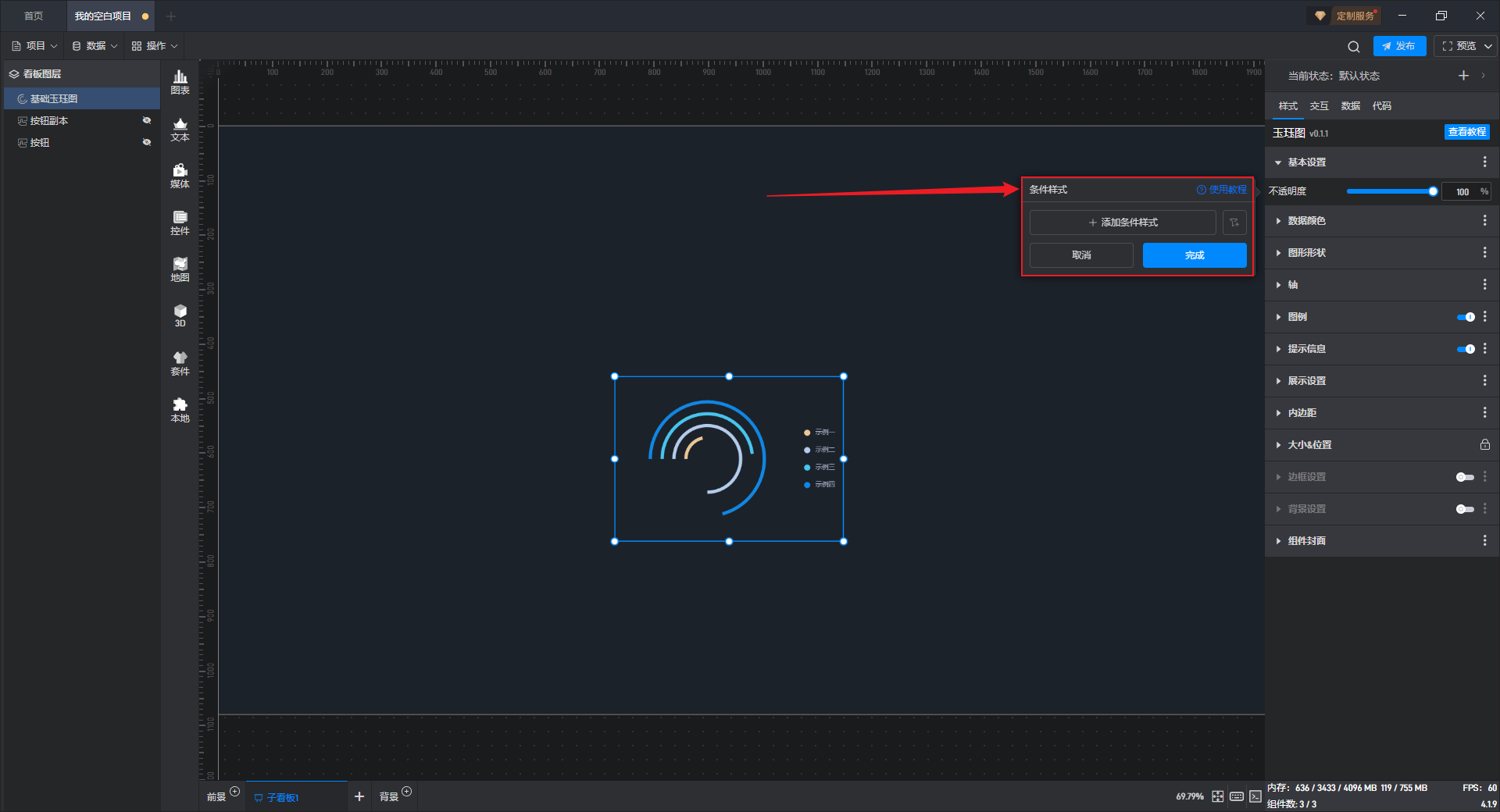Image resolution: width=1500 pixels, height=812 pixels.
Task: Click 完成 to finish condition style
Action: coord(1195,255)
